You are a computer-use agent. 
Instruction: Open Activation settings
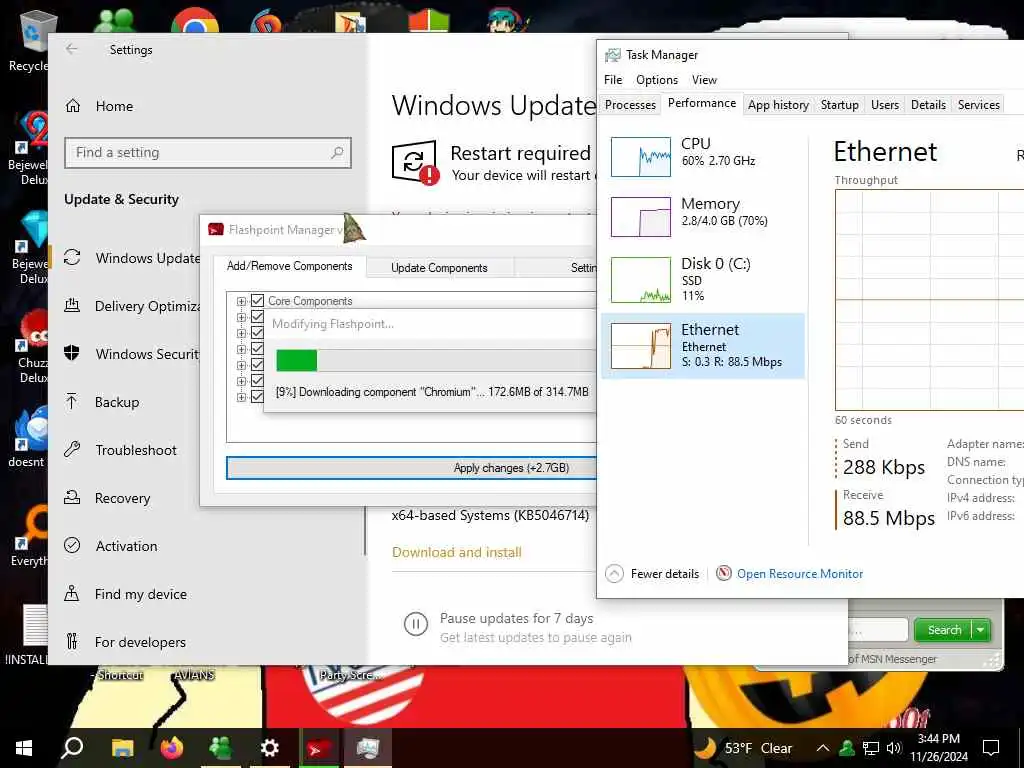[x=111, y=546]
